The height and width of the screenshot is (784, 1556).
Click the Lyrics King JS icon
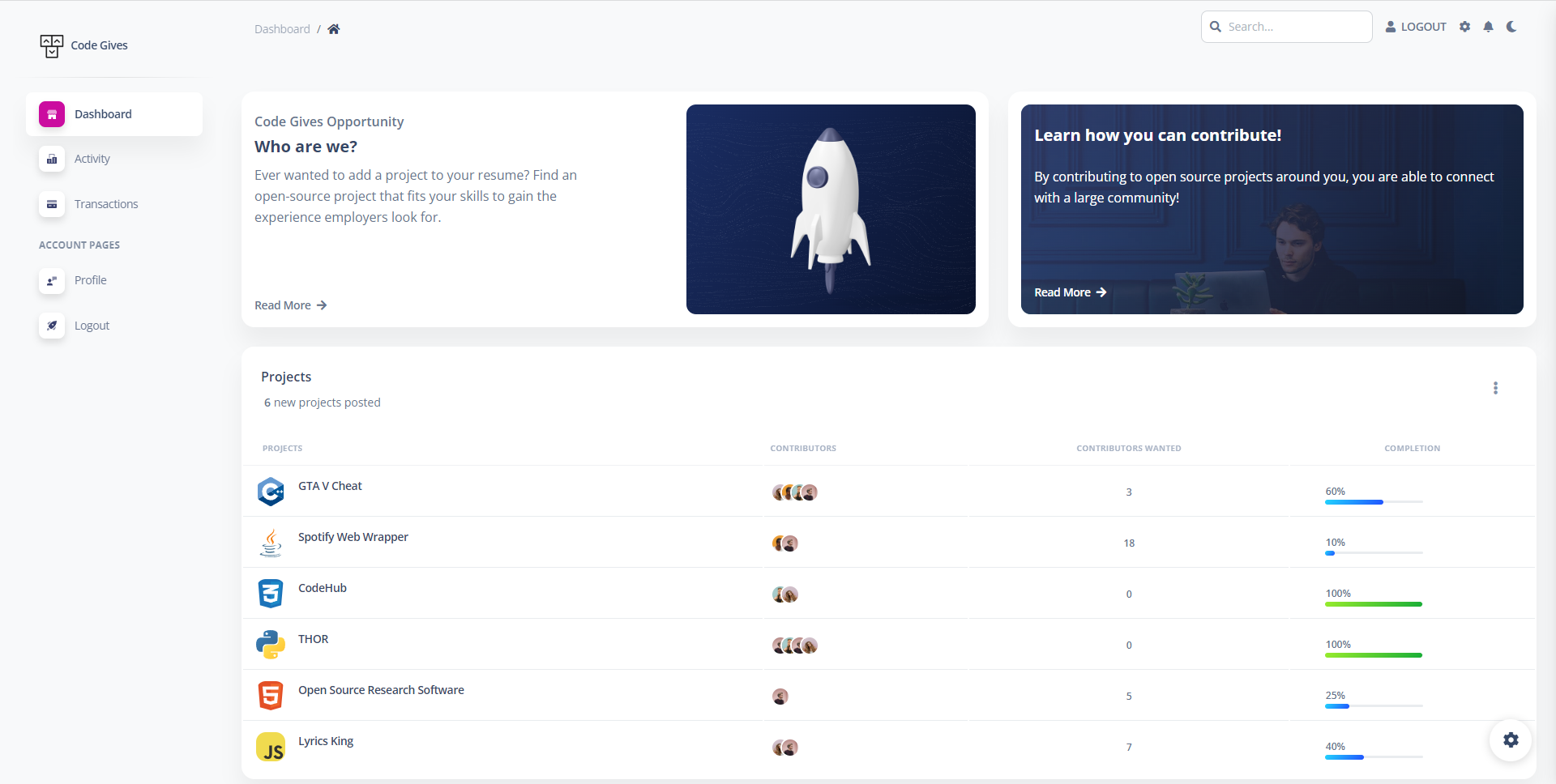click(x=271, y=747)
